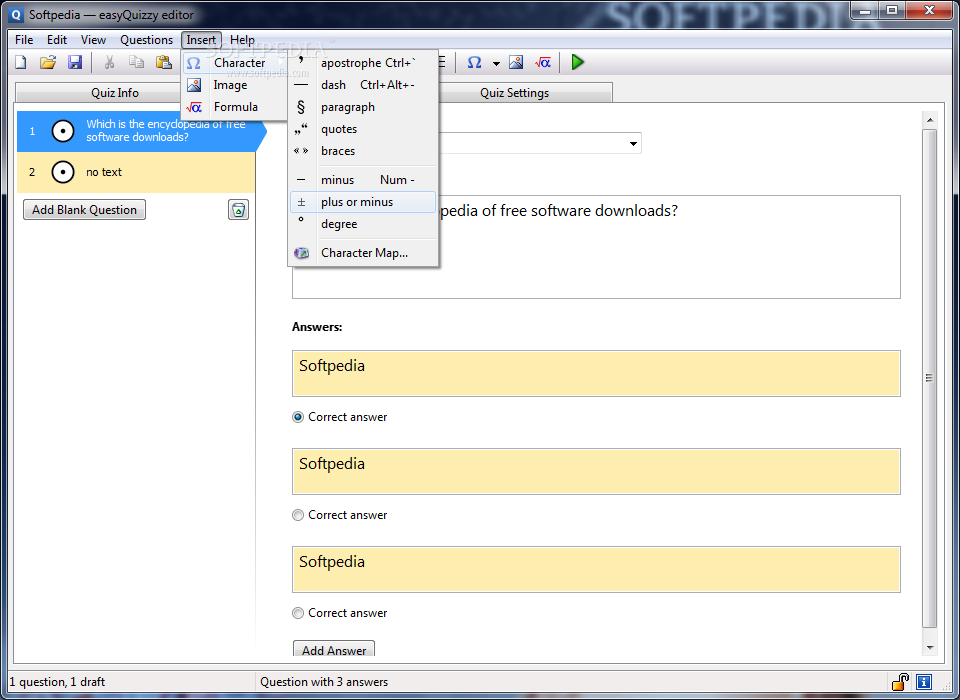Click the Copy toolbar icon
960x700 pixels.
[x=137, y=62]
